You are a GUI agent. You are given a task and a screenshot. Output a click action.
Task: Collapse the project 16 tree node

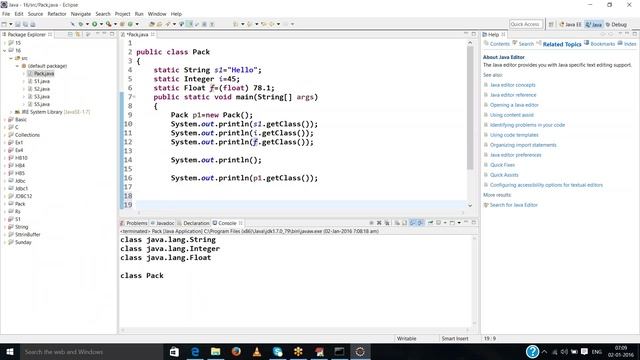pos(4,51)
